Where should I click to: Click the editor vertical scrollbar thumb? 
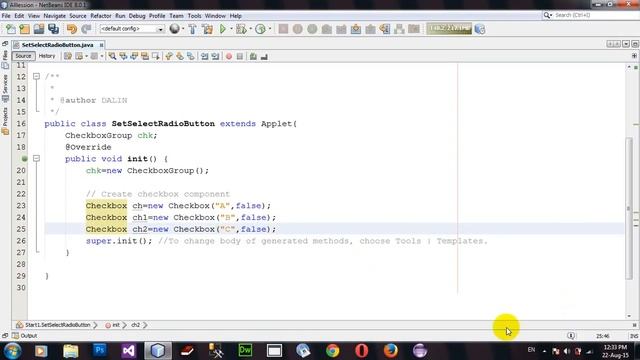629,208
